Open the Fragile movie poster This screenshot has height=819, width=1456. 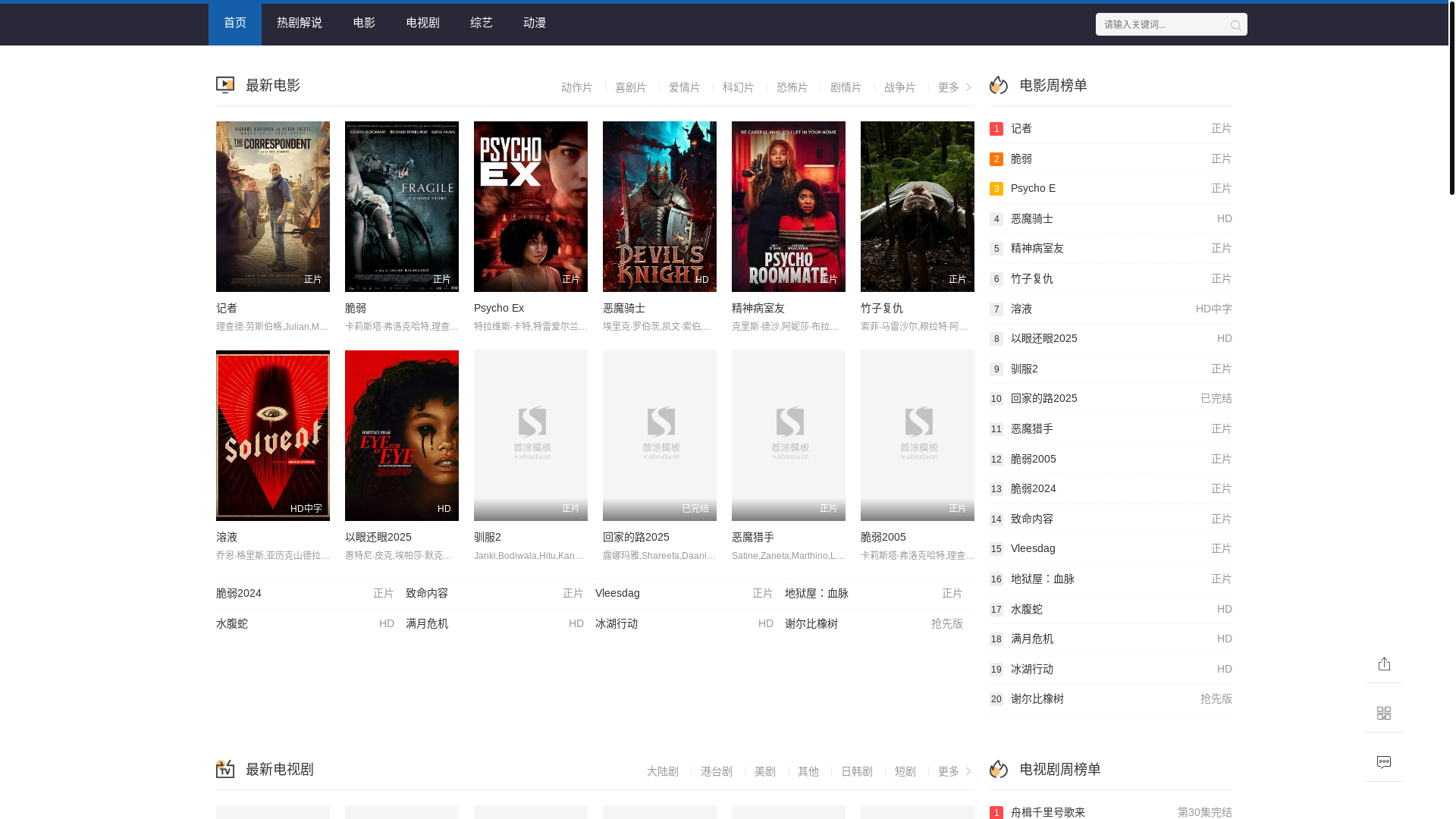click(402, 206)
